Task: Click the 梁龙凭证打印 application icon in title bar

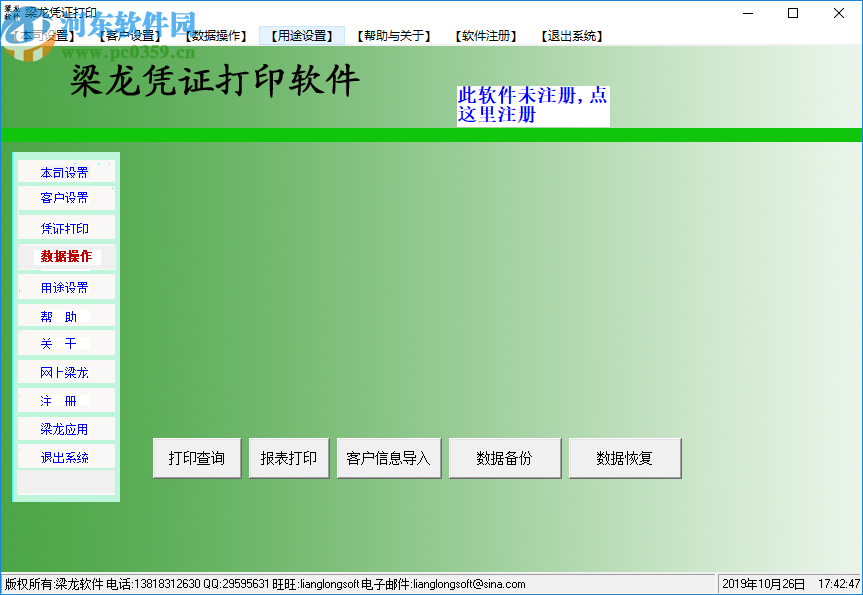Action: click(10, 11)
